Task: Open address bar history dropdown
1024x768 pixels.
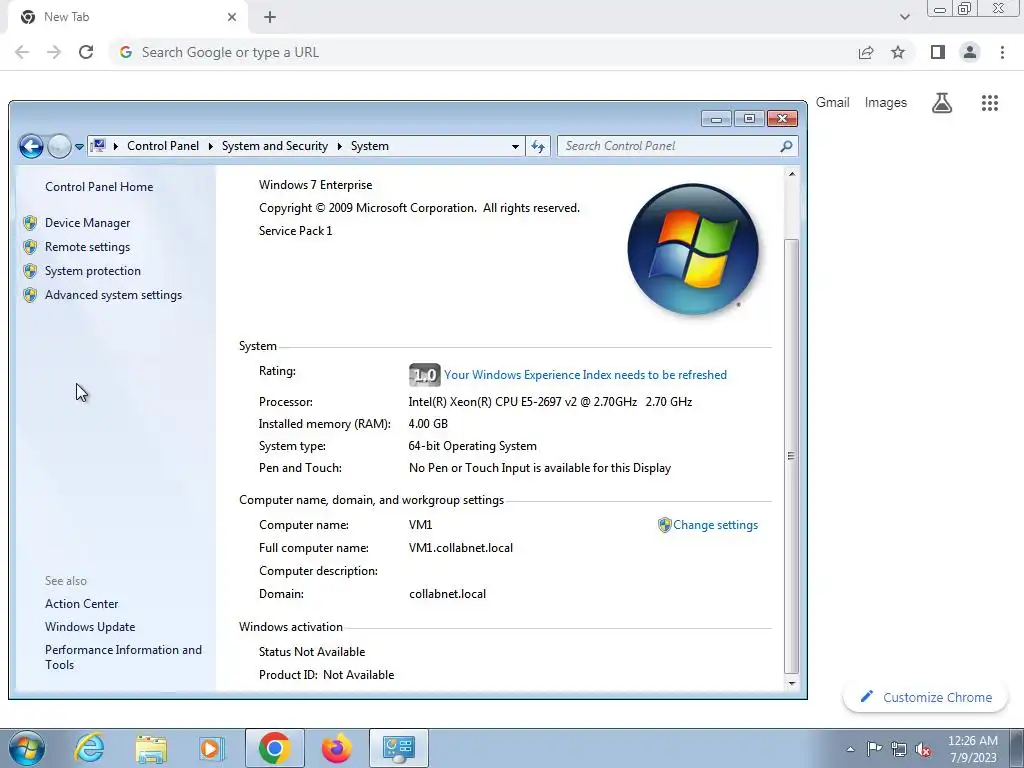Action: click(515, 146)
